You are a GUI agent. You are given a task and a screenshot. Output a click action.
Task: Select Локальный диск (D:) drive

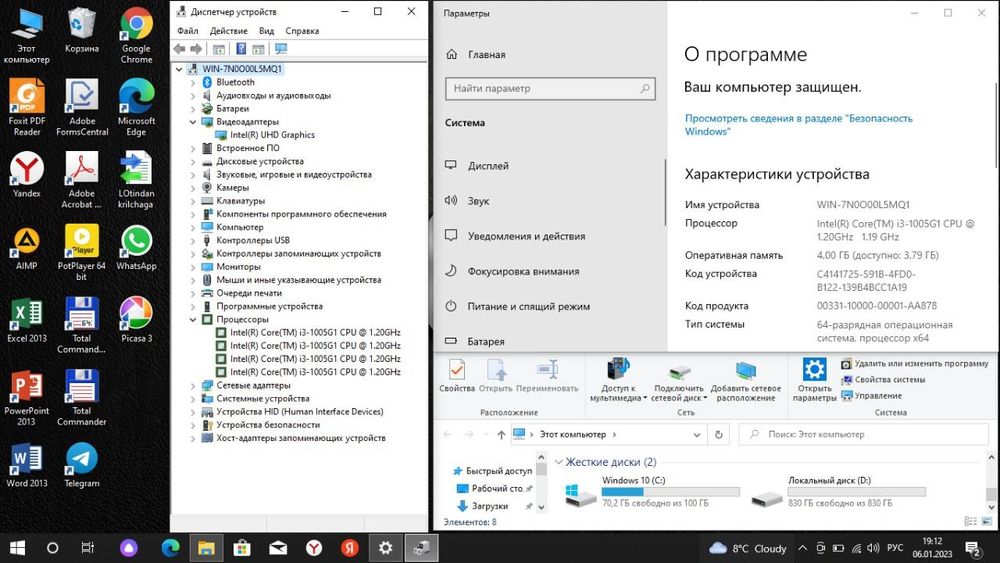838,492
